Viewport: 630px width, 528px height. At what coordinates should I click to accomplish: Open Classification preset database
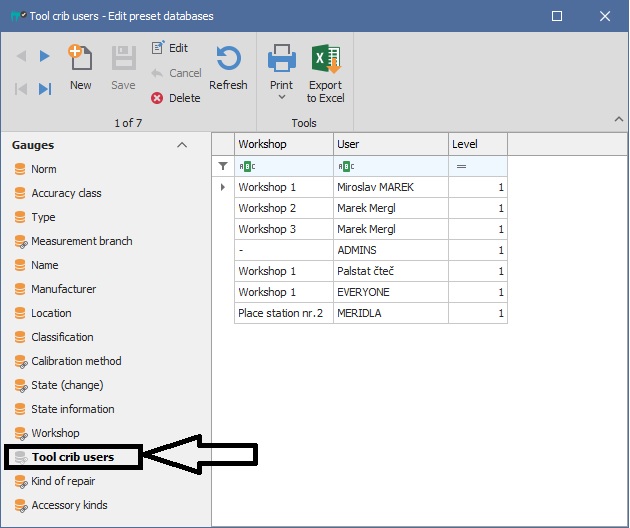62,337
